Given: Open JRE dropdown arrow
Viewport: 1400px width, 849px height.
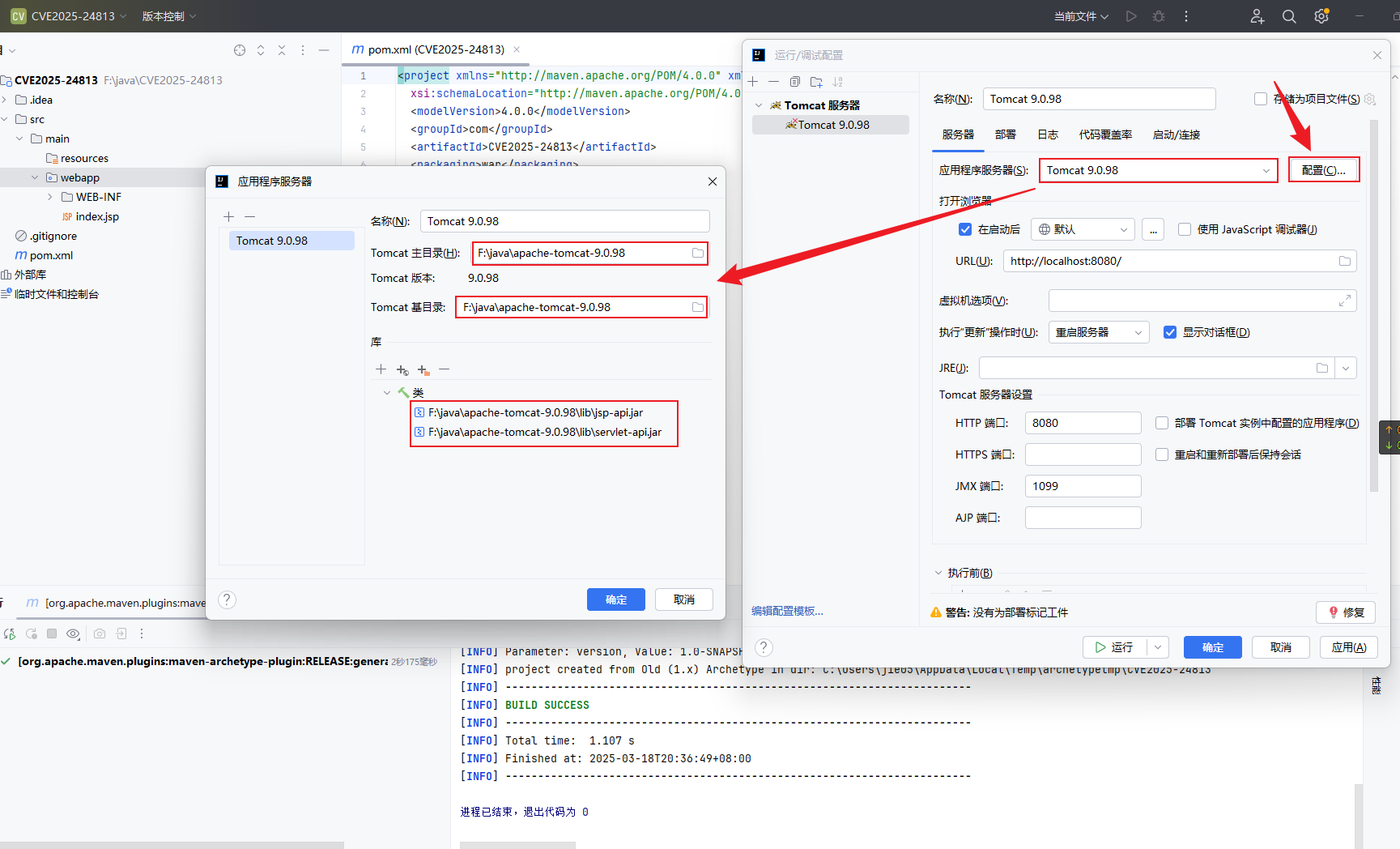Looking at the screenshot, I should pos(1346,368).
